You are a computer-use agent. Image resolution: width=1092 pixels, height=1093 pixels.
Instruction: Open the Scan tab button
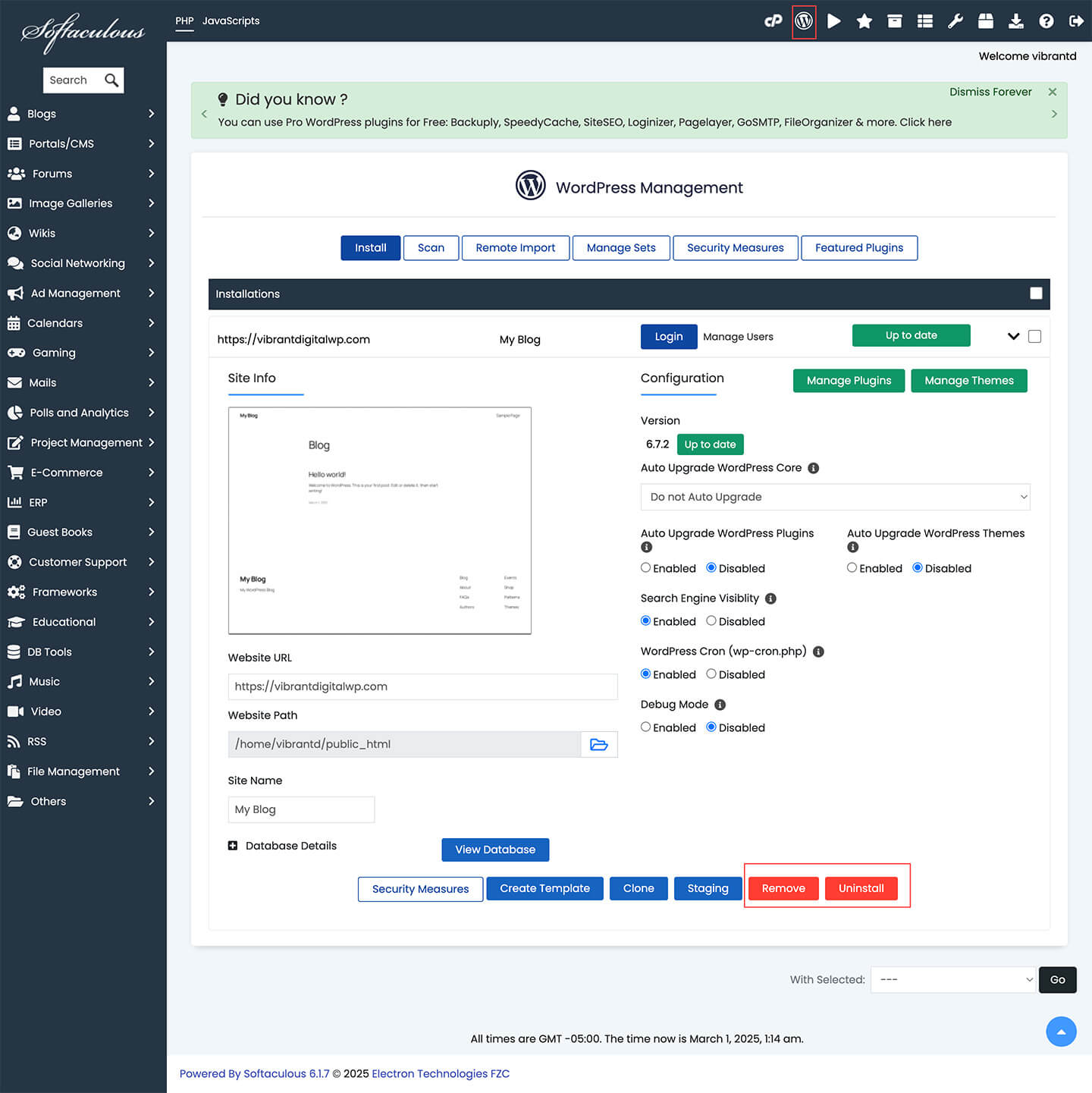(431, 248)
